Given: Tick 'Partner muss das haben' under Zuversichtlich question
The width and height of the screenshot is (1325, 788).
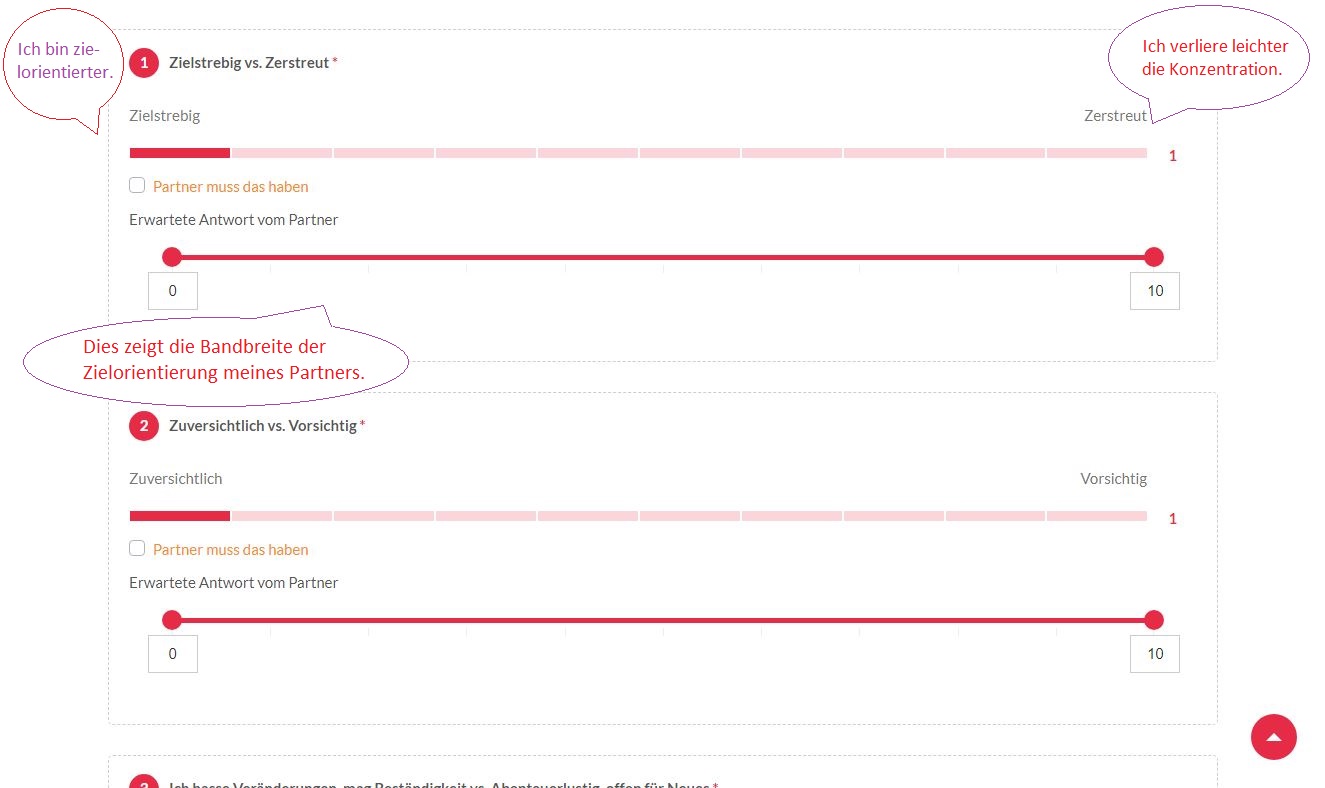Looking at the screenshot, I should pos(137,548).
